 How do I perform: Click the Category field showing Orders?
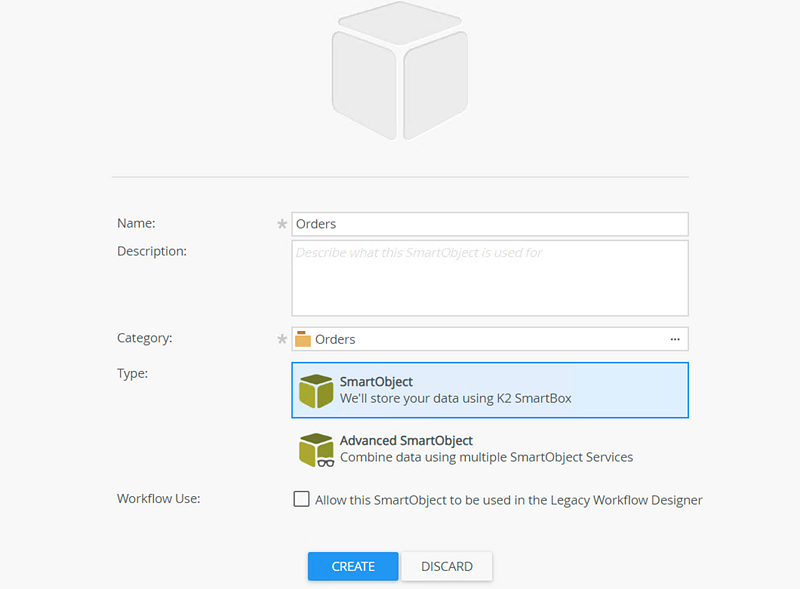pyautogui.click(x=490, y=339)
